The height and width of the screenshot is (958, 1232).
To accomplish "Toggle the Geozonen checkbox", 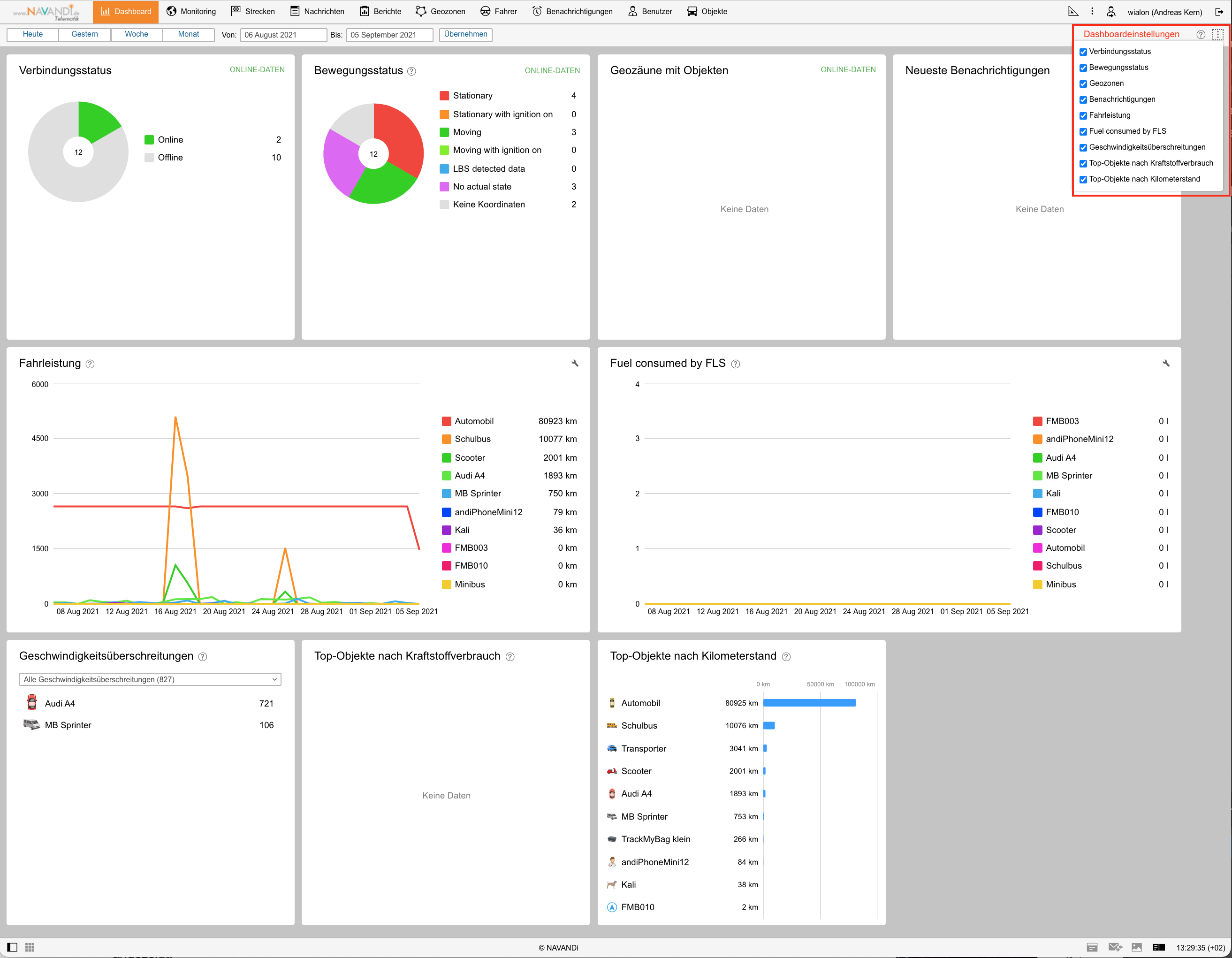I will 1082,84.
